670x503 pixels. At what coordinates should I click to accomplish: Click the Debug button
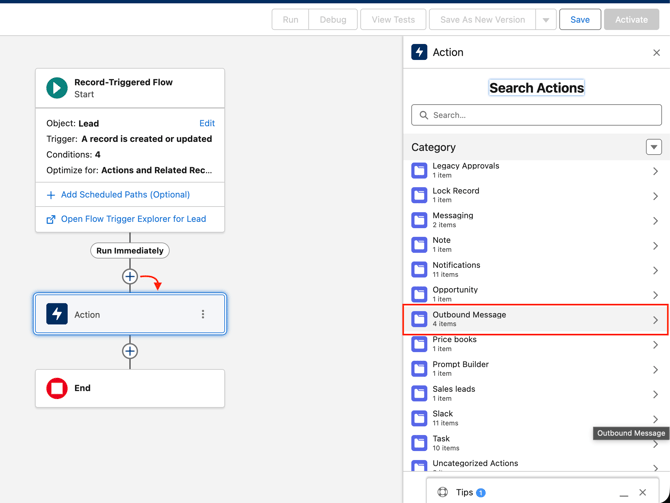(333, 20)
